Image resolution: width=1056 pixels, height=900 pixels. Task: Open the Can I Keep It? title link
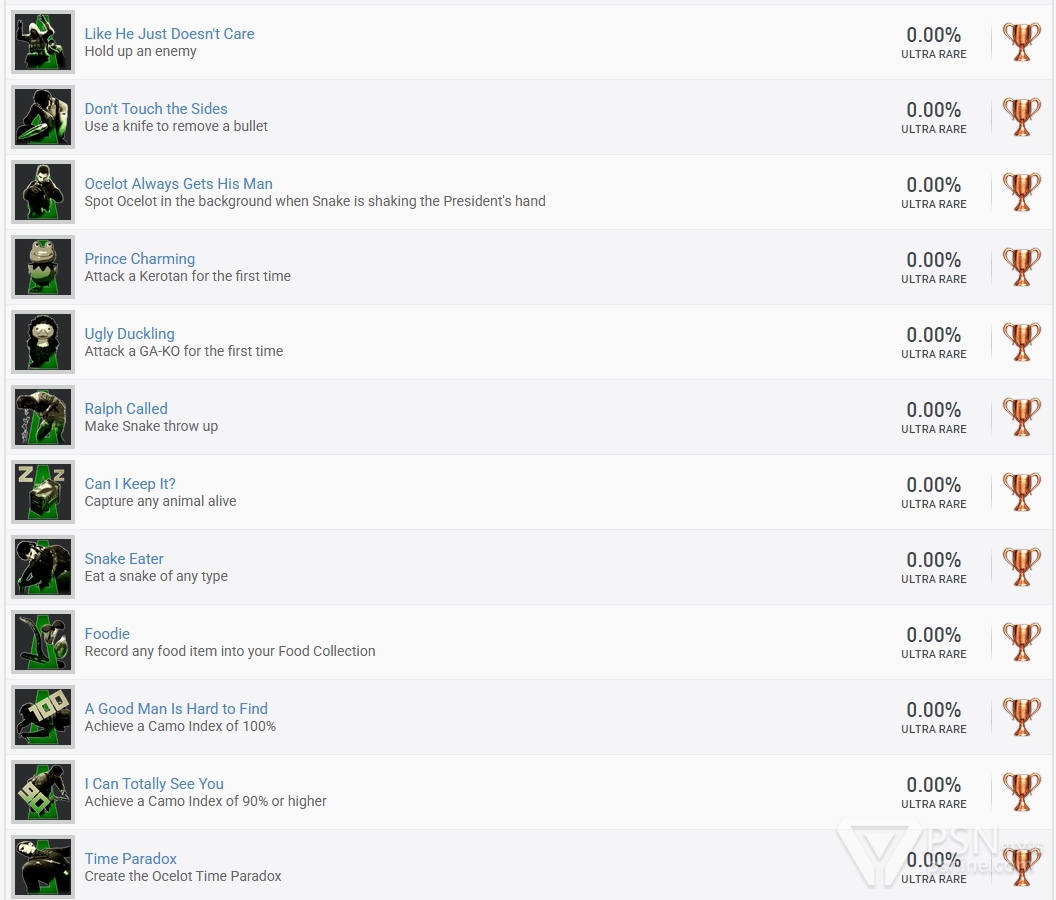(x=130, y=484)
